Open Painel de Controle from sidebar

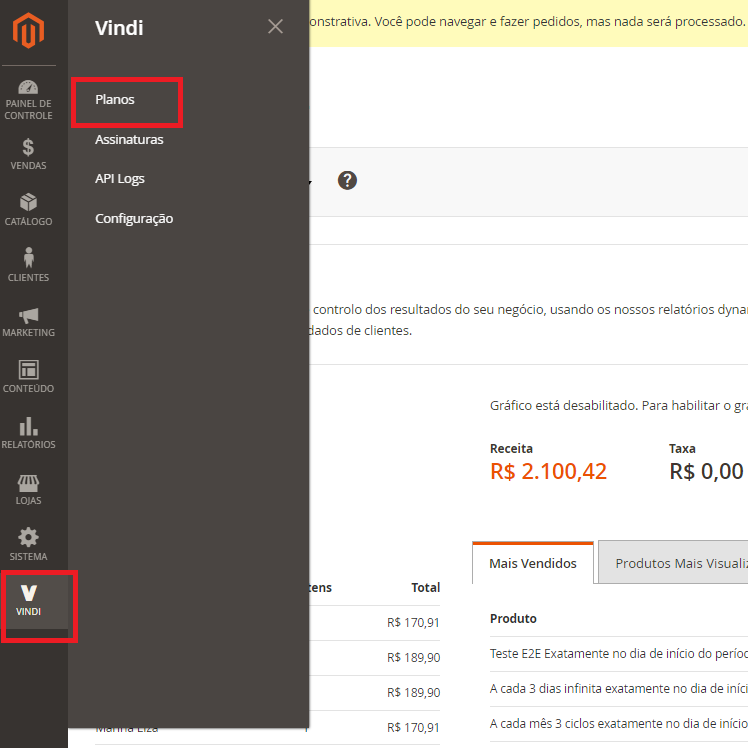pyautogui.click(x=28, y=99)
